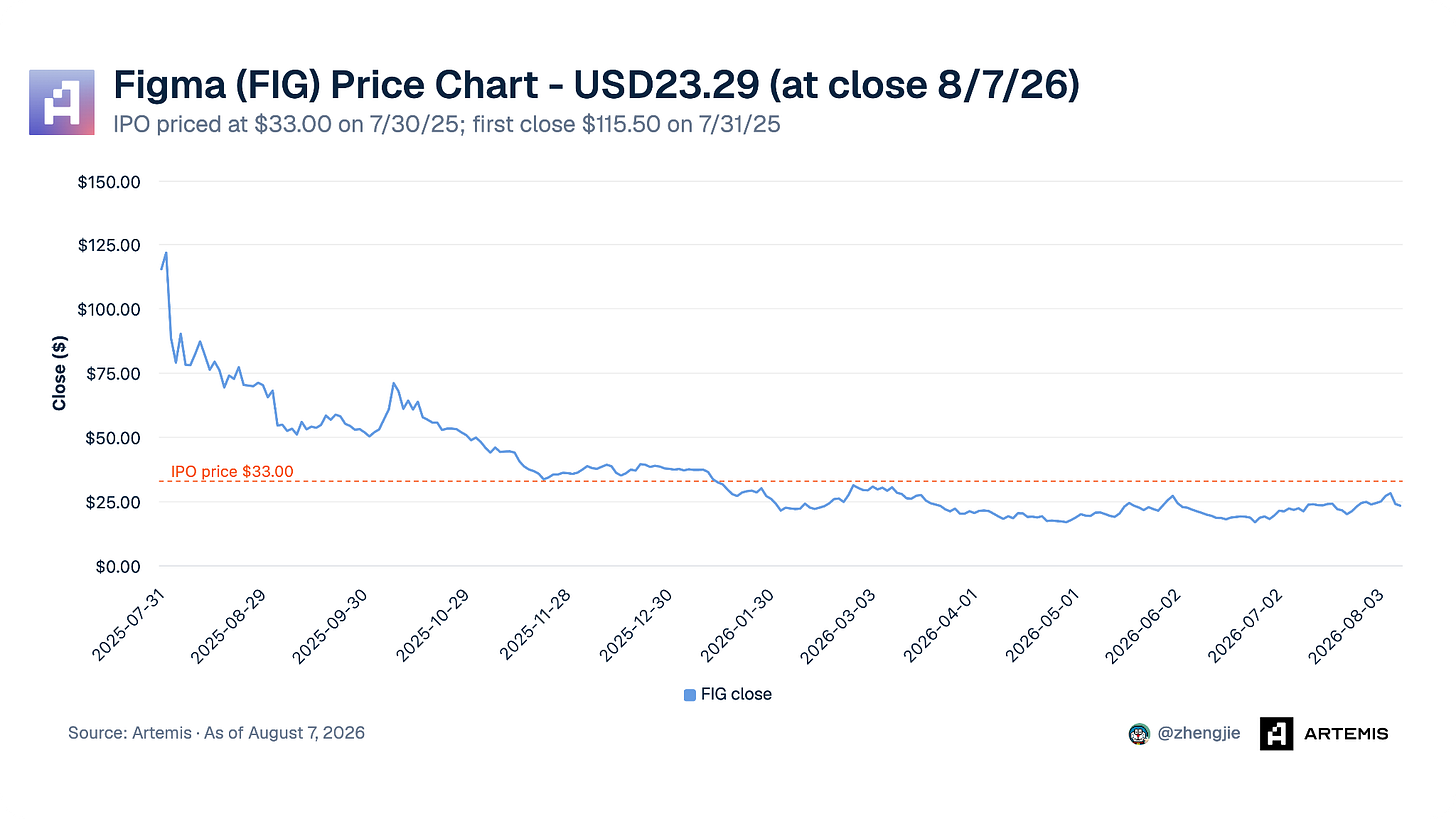The image size is (1456, 819).
Task: Click the ARTEMIS wordmark text
Action: [1346, 733]
